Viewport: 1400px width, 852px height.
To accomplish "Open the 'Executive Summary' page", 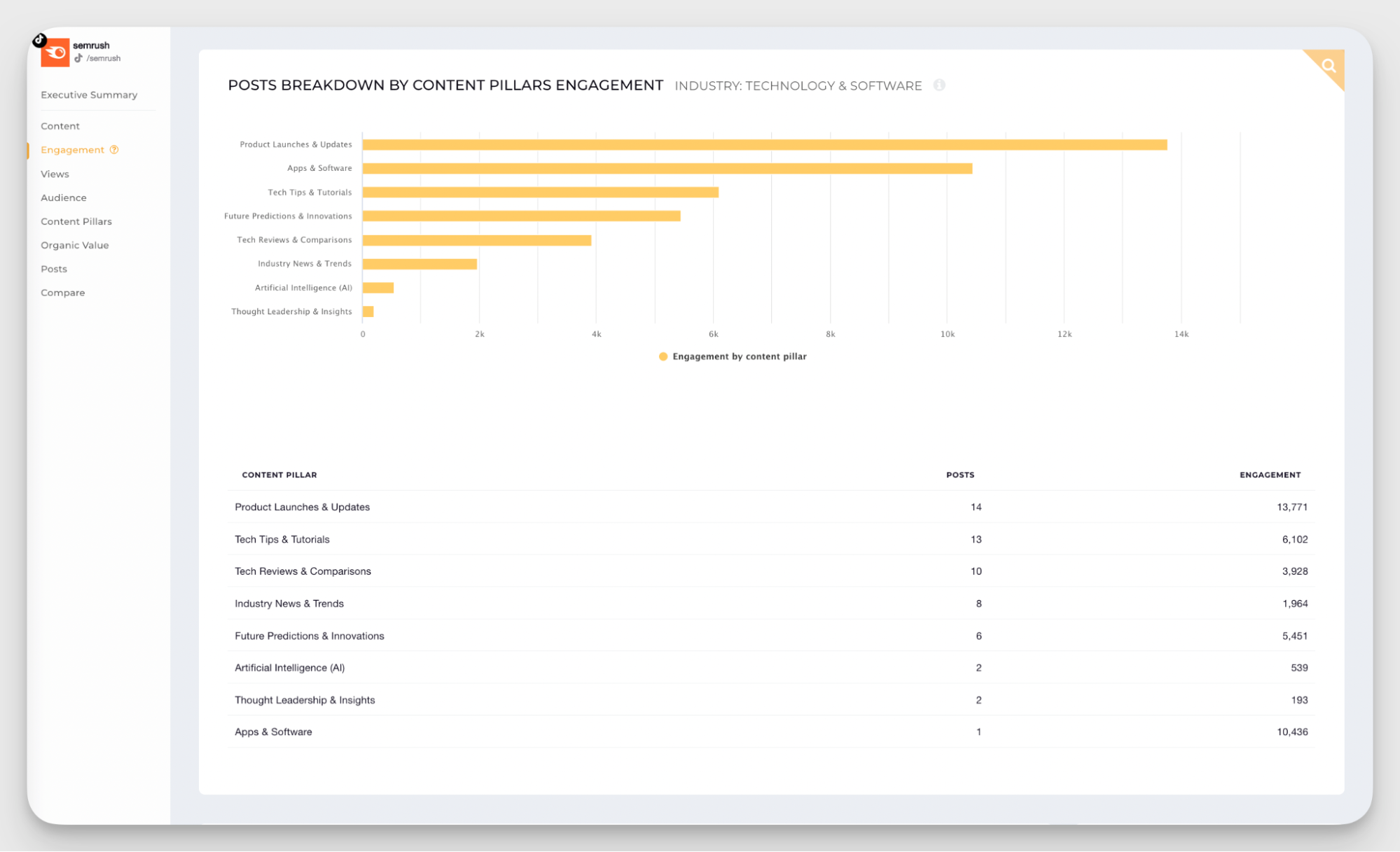I will [89, 95].
